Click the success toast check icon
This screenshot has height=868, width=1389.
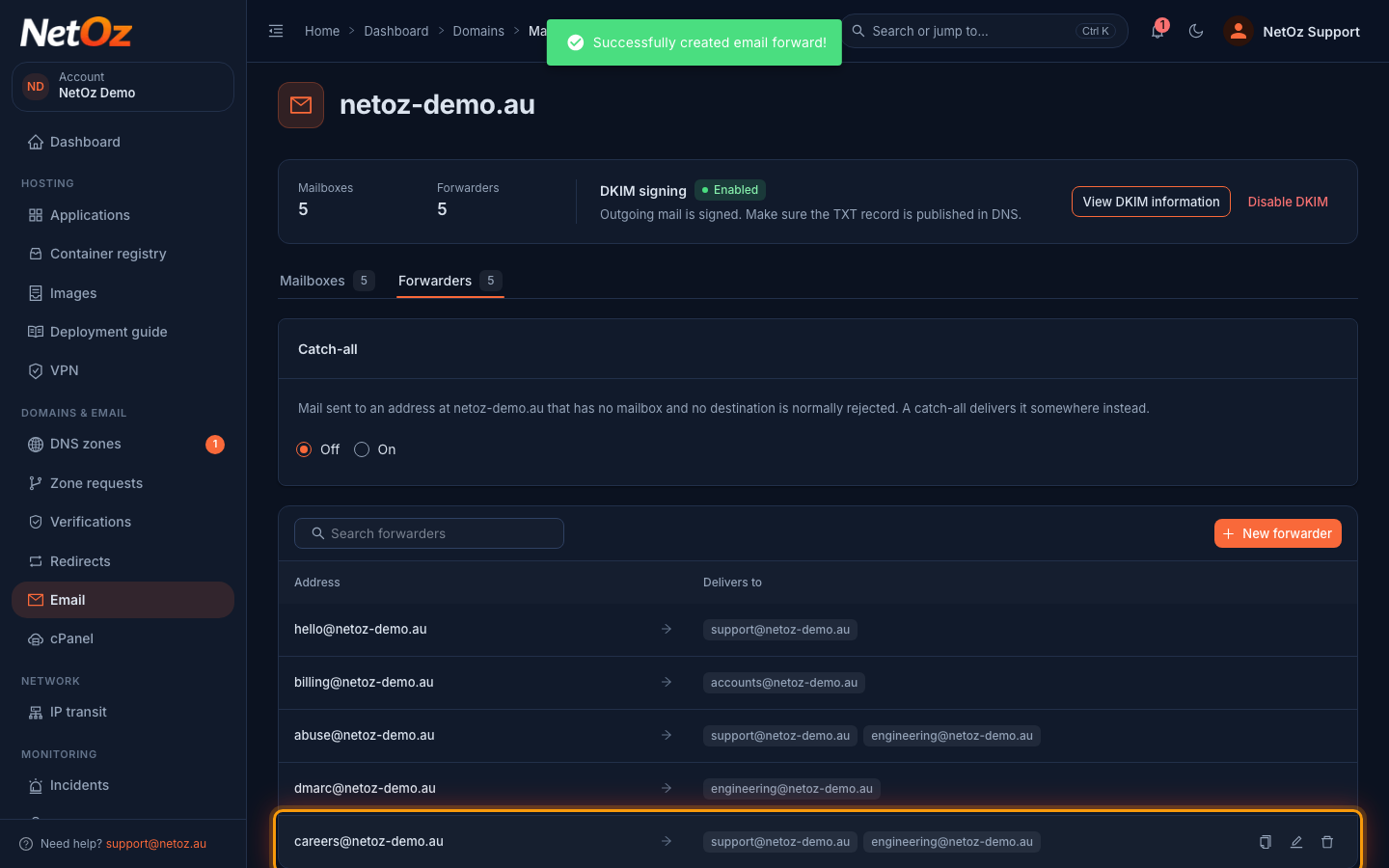click(x=576, y=42)
